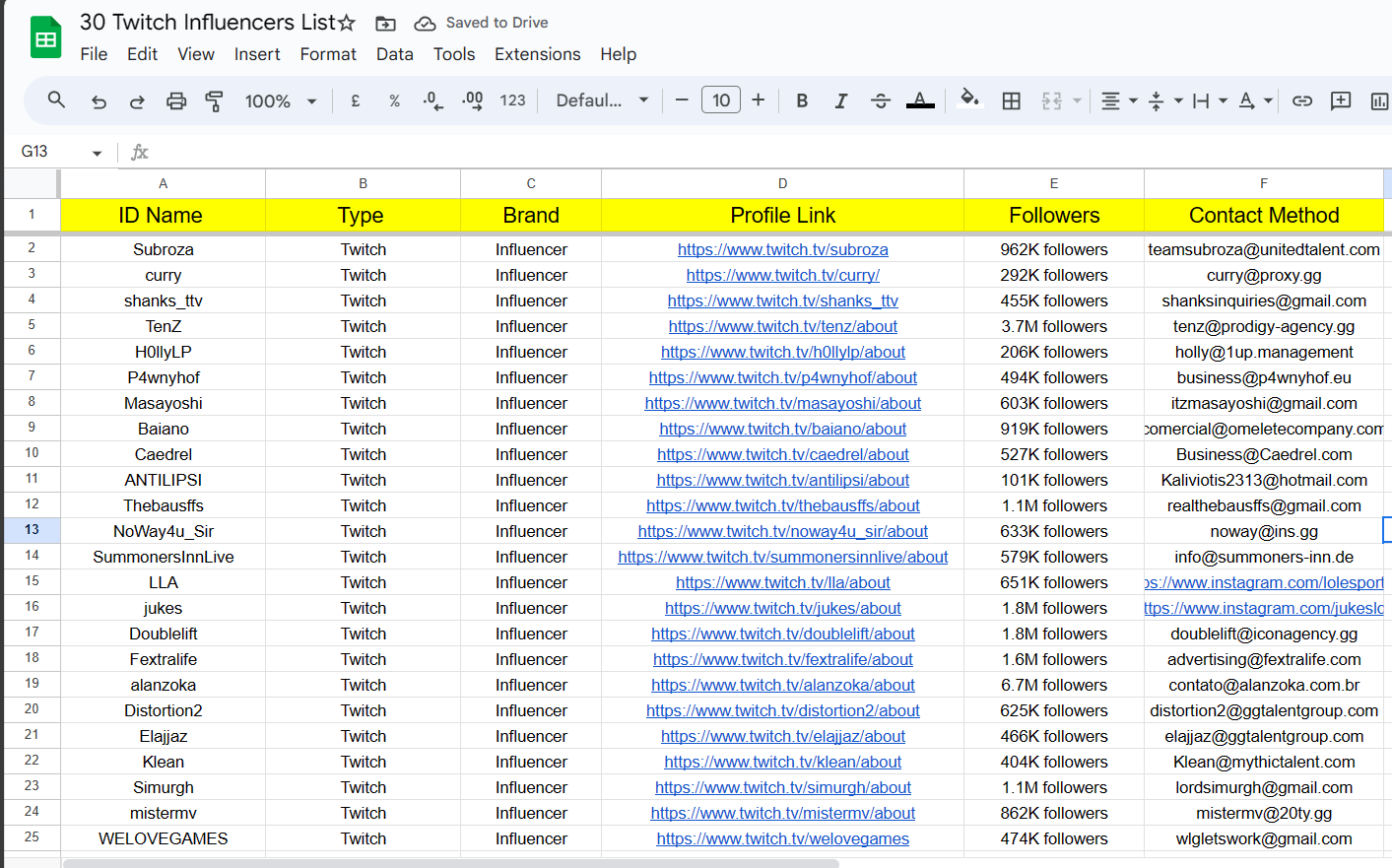
Task: Click the undo arrow icon
Action: click(x=99, y=100)
